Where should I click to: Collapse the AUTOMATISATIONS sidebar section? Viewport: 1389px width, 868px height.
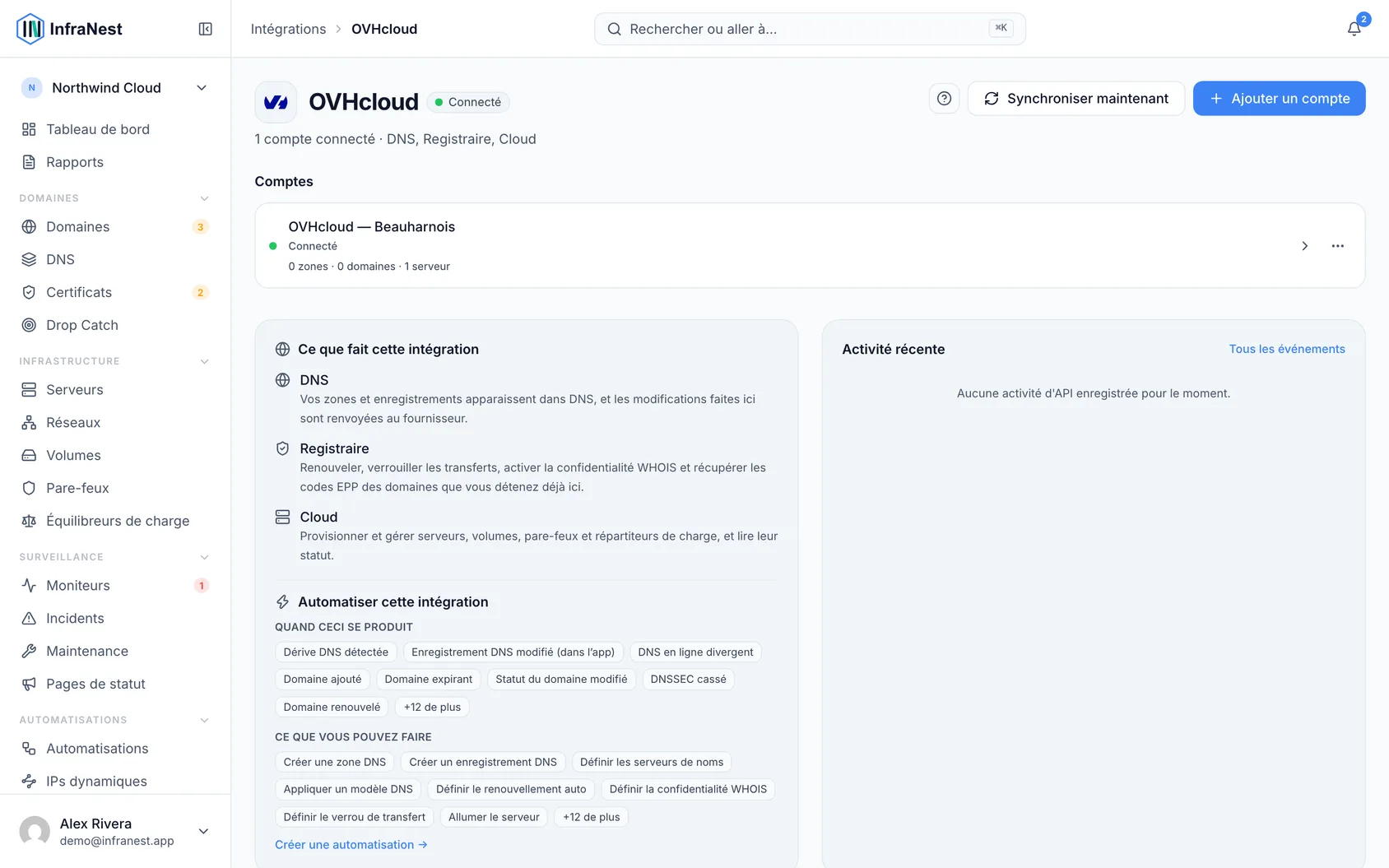point(205,720)
